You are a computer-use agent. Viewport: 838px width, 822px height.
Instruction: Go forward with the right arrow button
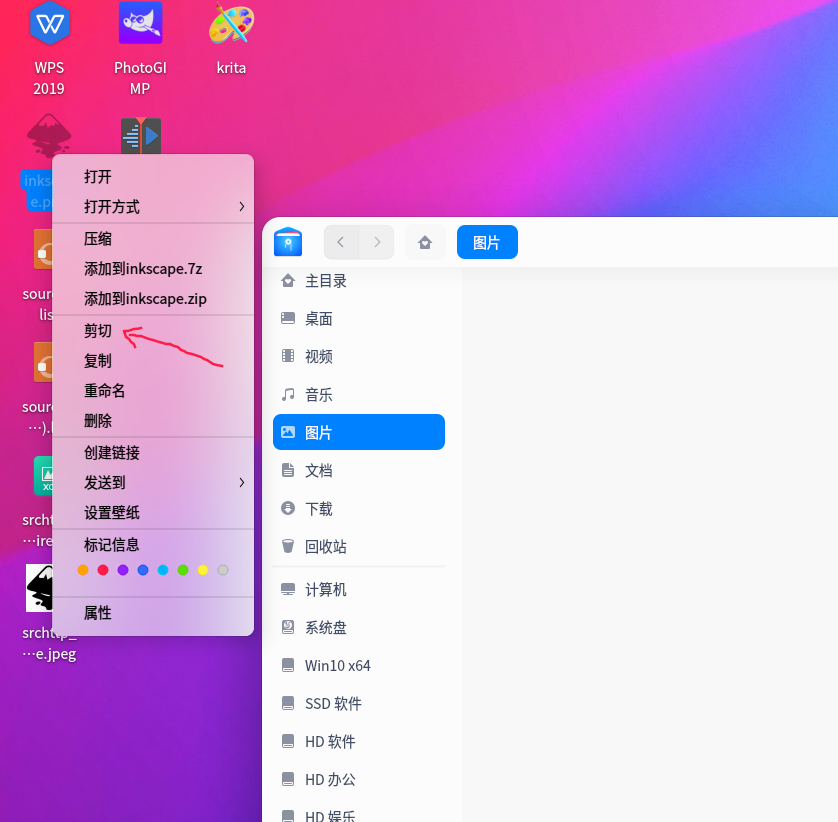tap(377, 242)
